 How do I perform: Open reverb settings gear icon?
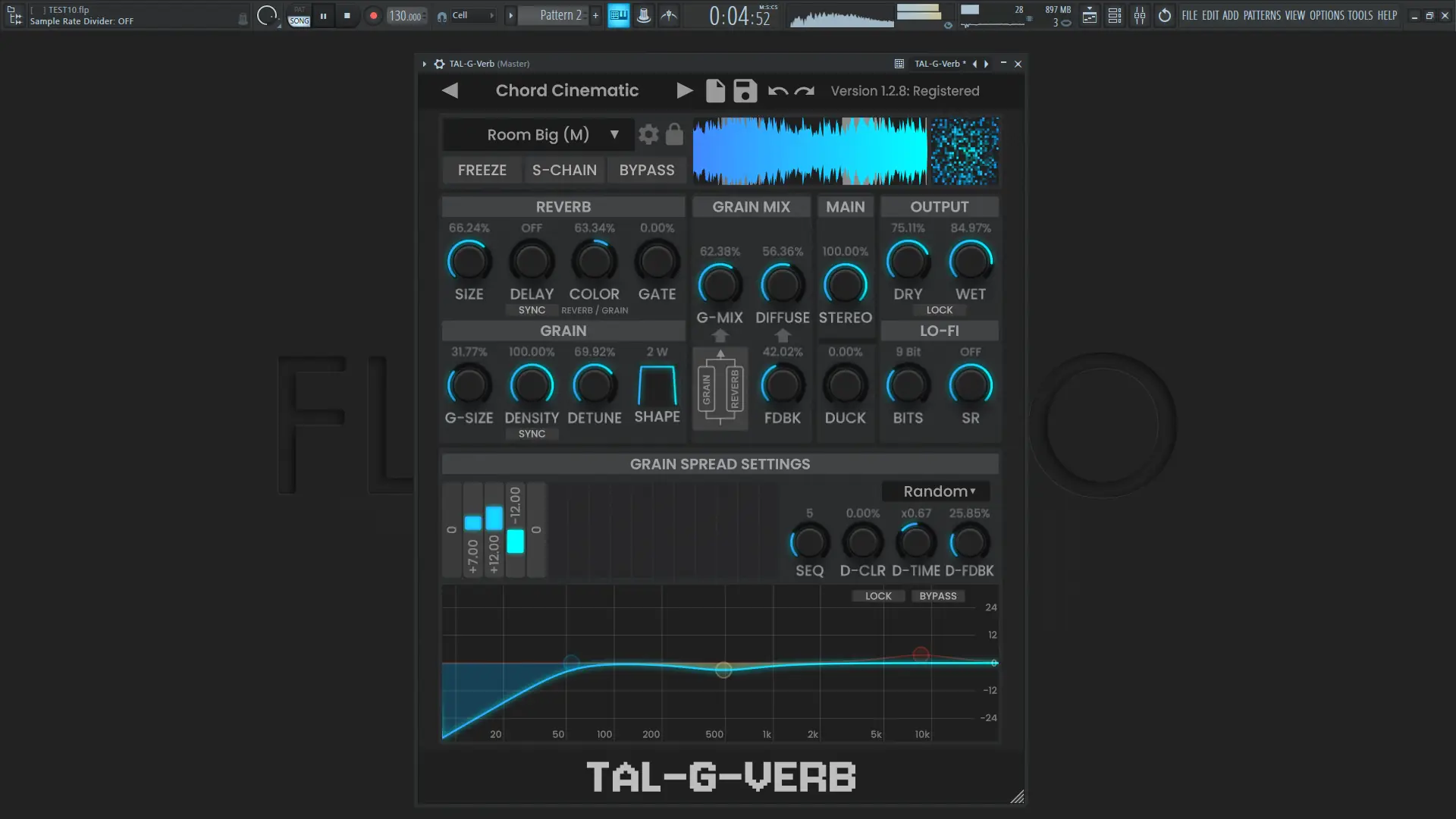[648, 135]
